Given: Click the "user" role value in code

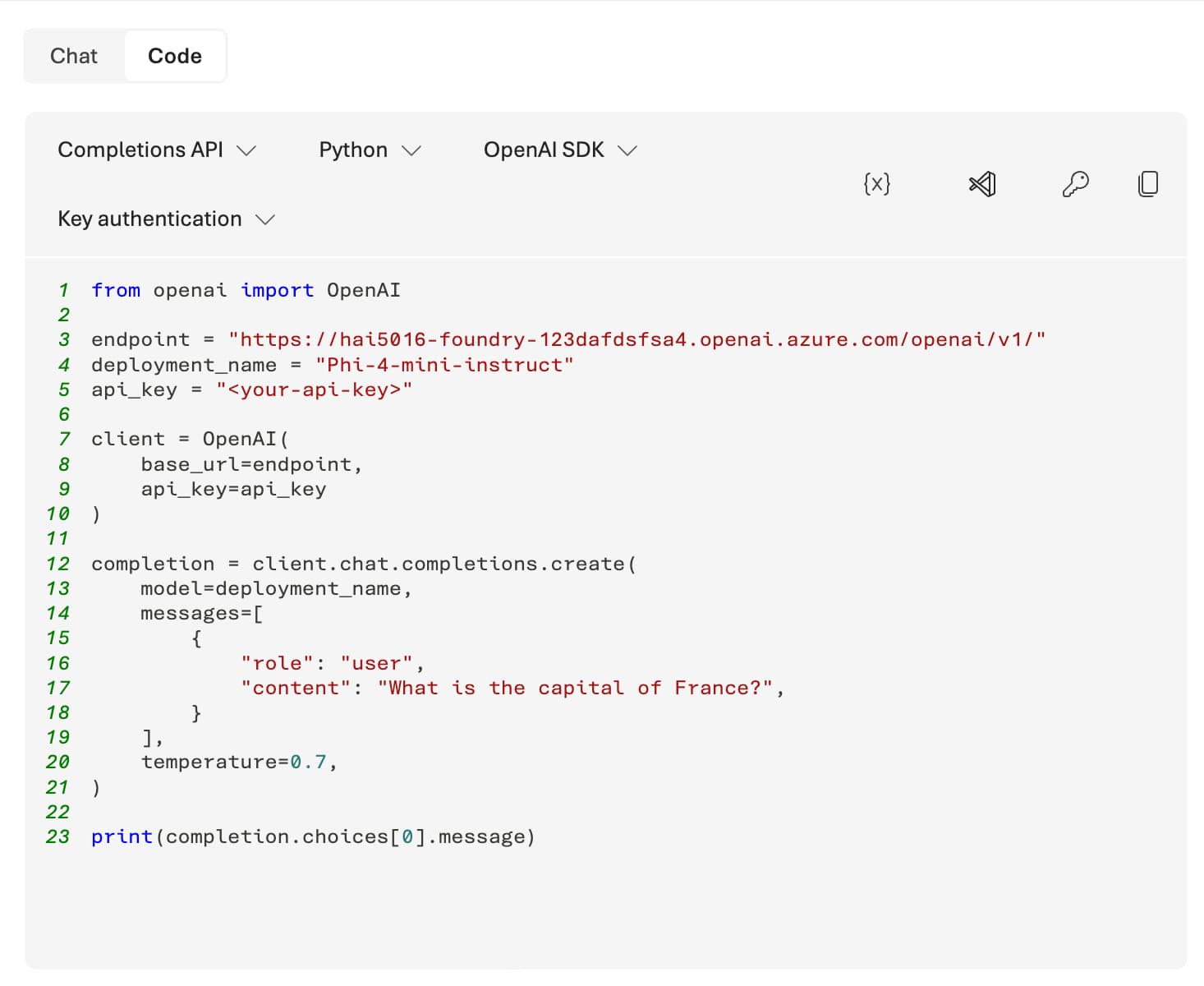Looking at the screenshot, I should point(377,663).
